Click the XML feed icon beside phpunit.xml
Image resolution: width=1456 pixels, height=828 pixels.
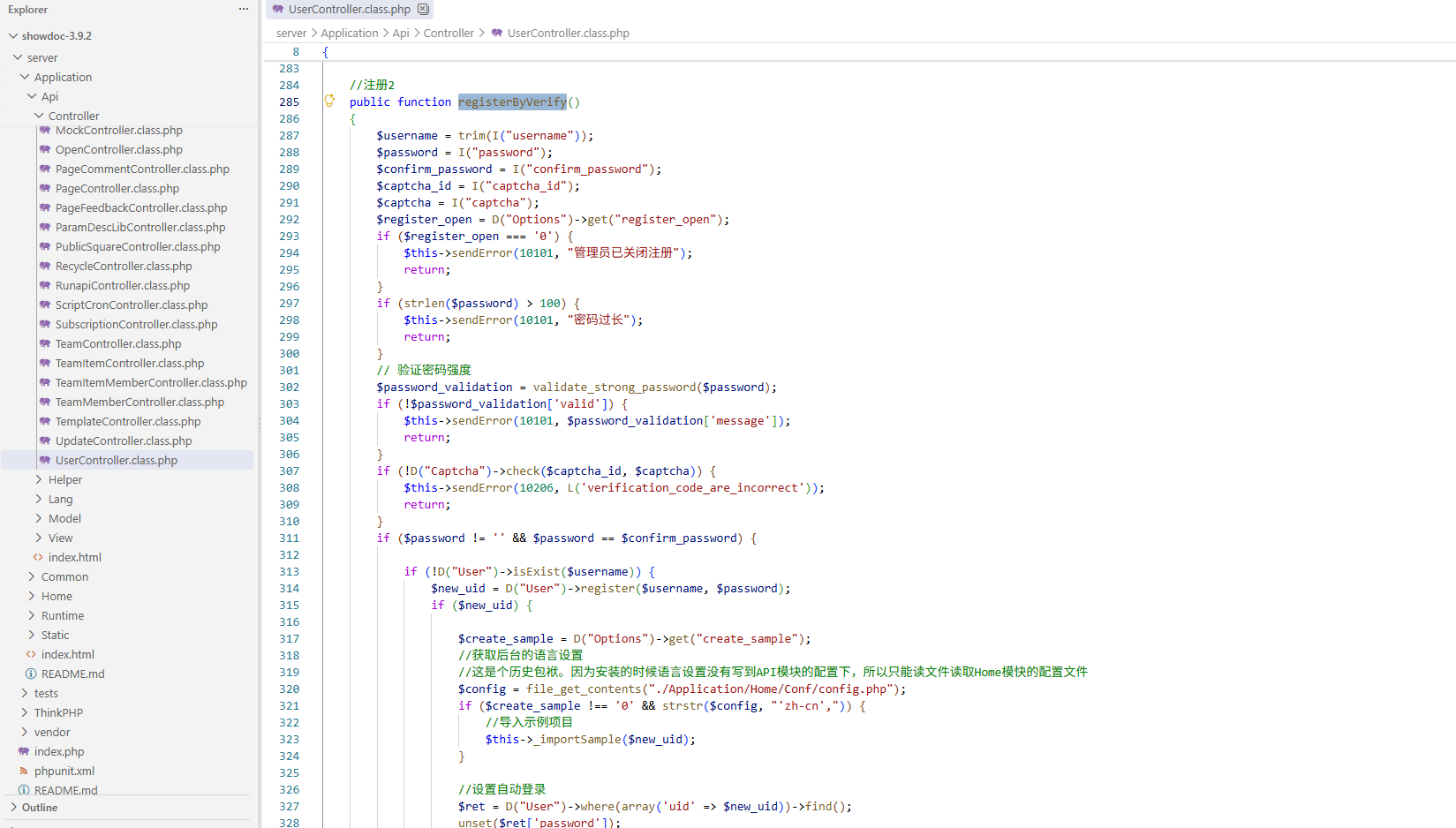click(x=24, y=771)
